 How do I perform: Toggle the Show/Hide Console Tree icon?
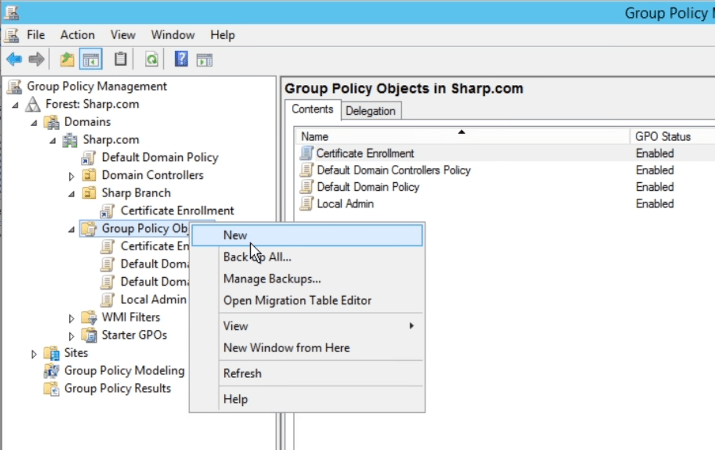point(90,59)
